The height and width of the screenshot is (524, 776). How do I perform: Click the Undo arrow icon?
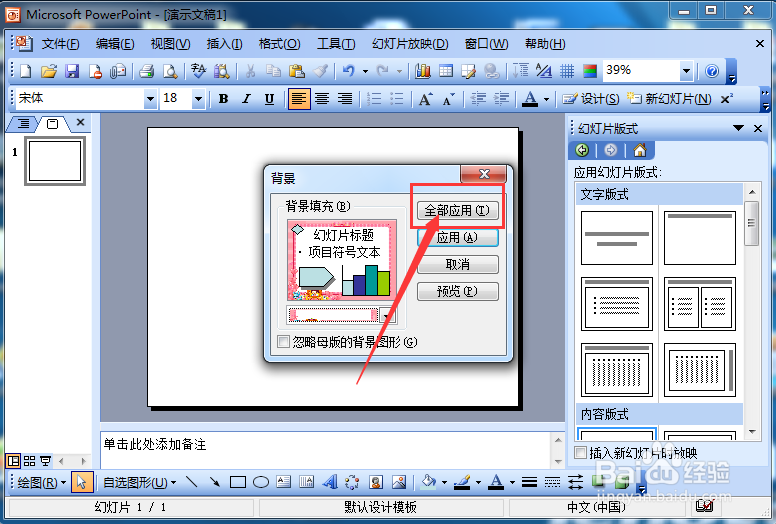pyautogui.click(x=349, y=72)
